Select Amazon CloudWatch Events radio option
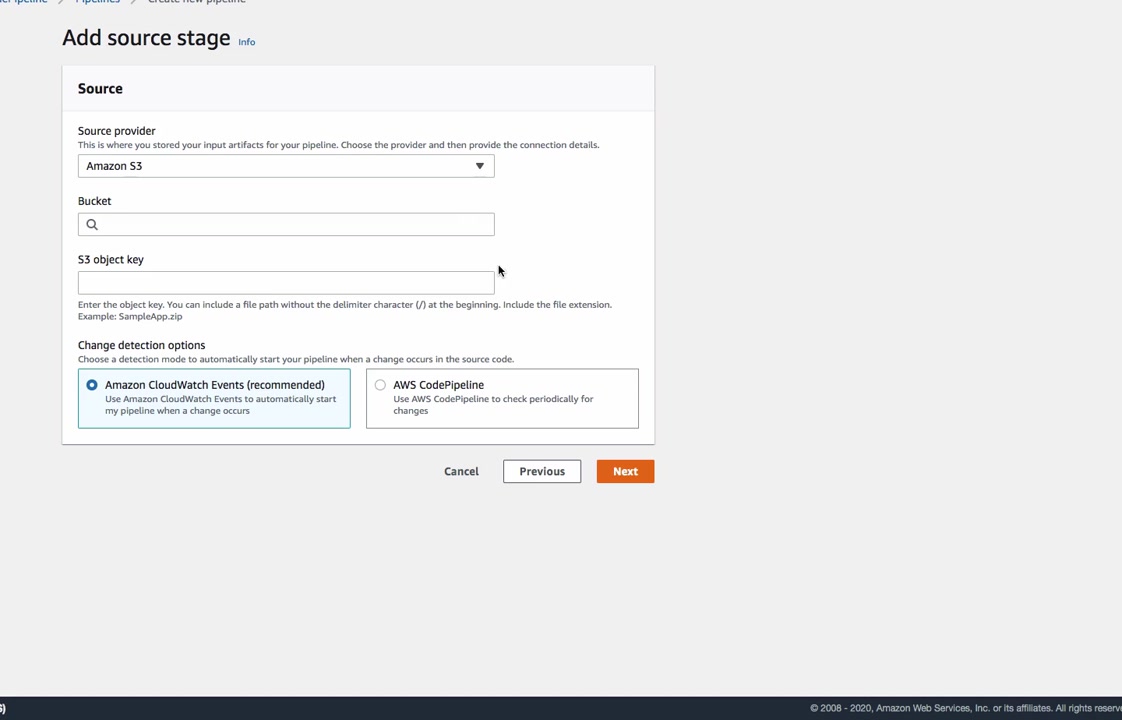This screenshot has width=1122, height=720. coord(92,385)
